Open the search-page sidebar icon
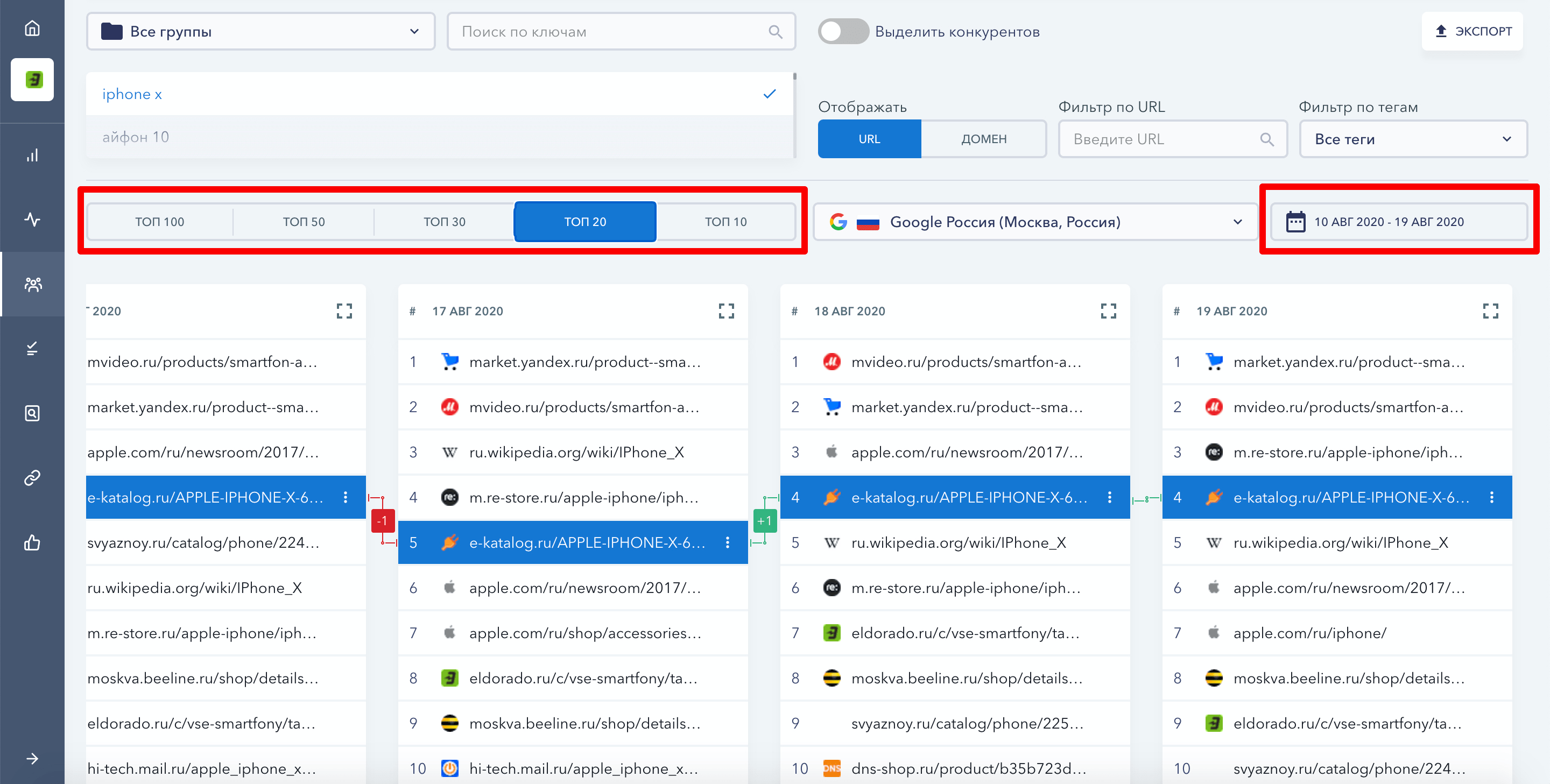Screen dimensions: 1550x784 (x=32, y=413)
